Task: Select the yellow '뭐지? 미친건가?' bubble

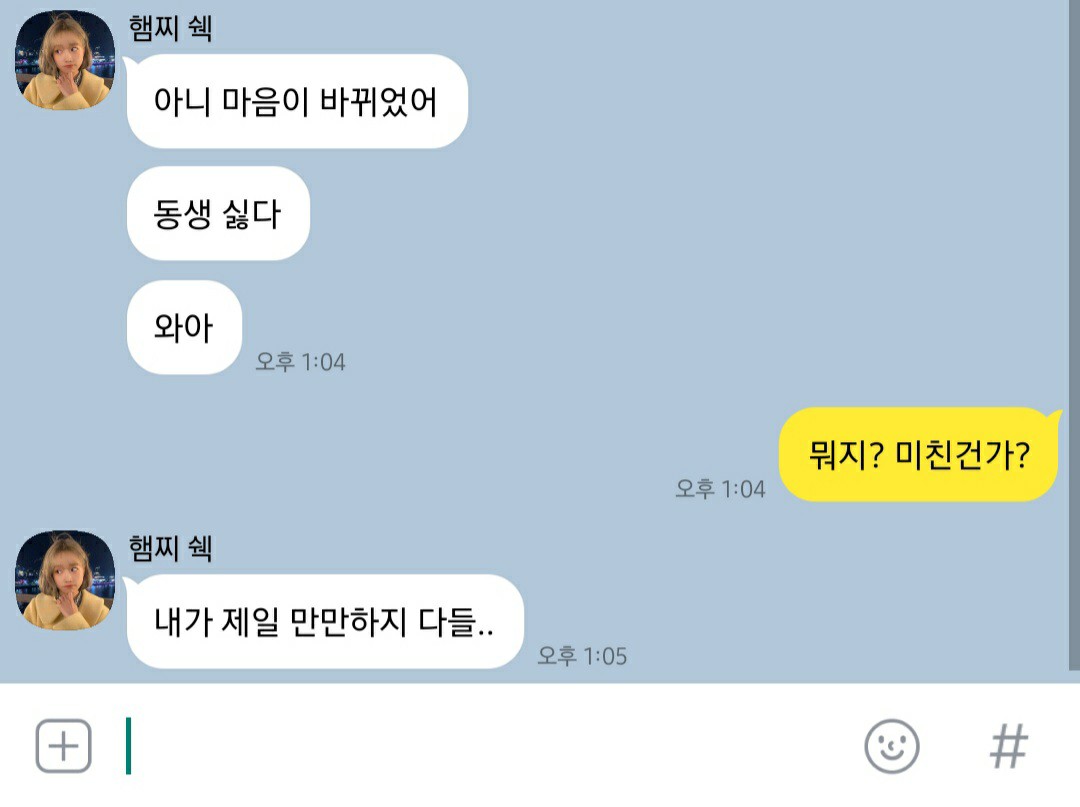Action: click(x=919, y=454)
